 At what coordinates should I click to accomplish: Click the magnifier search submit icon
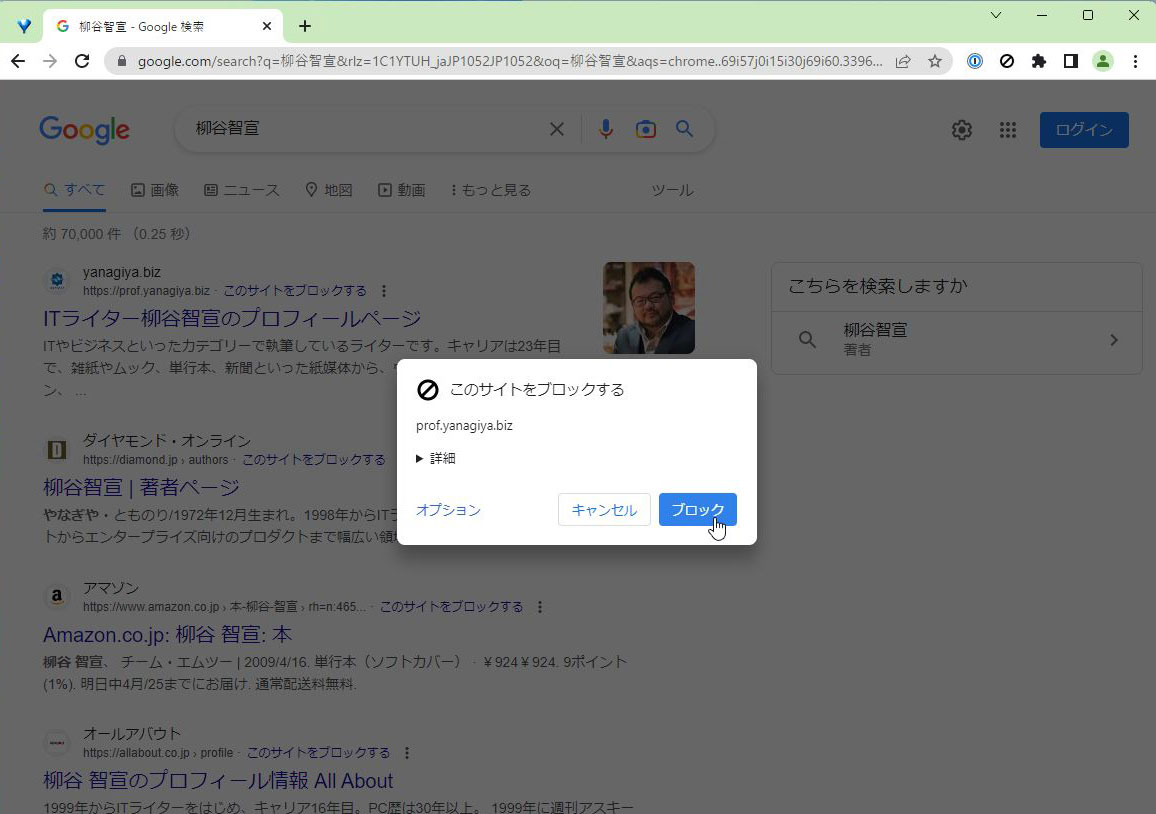tap(685, 129)
